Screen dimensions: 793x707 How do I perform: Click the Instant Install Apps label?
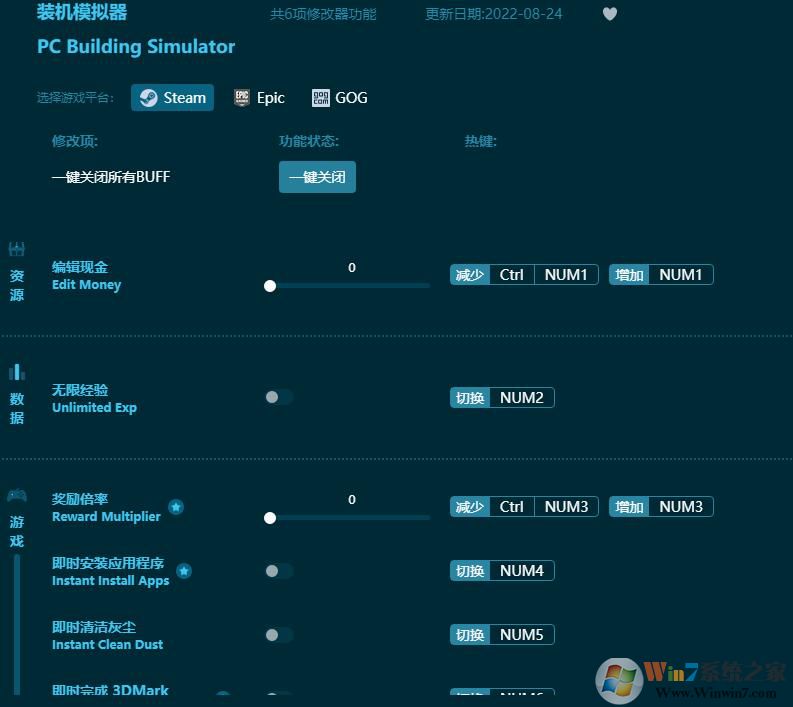pos(111,581)
